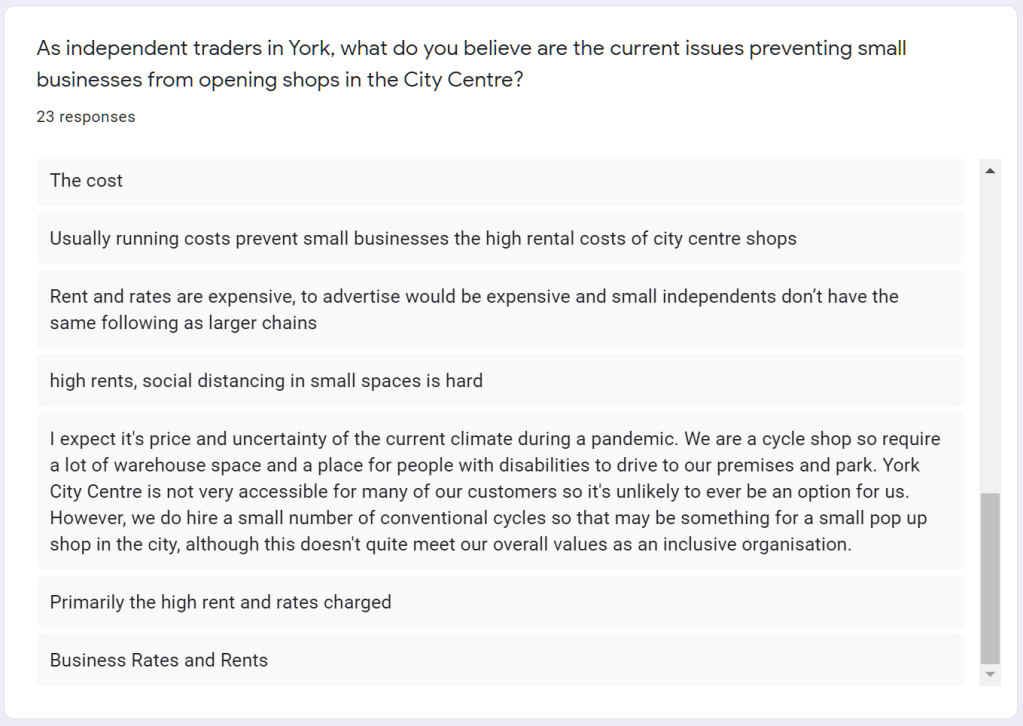
Task: Select the "Business Rates and Rents" response
Action: [x=159, y=661]
